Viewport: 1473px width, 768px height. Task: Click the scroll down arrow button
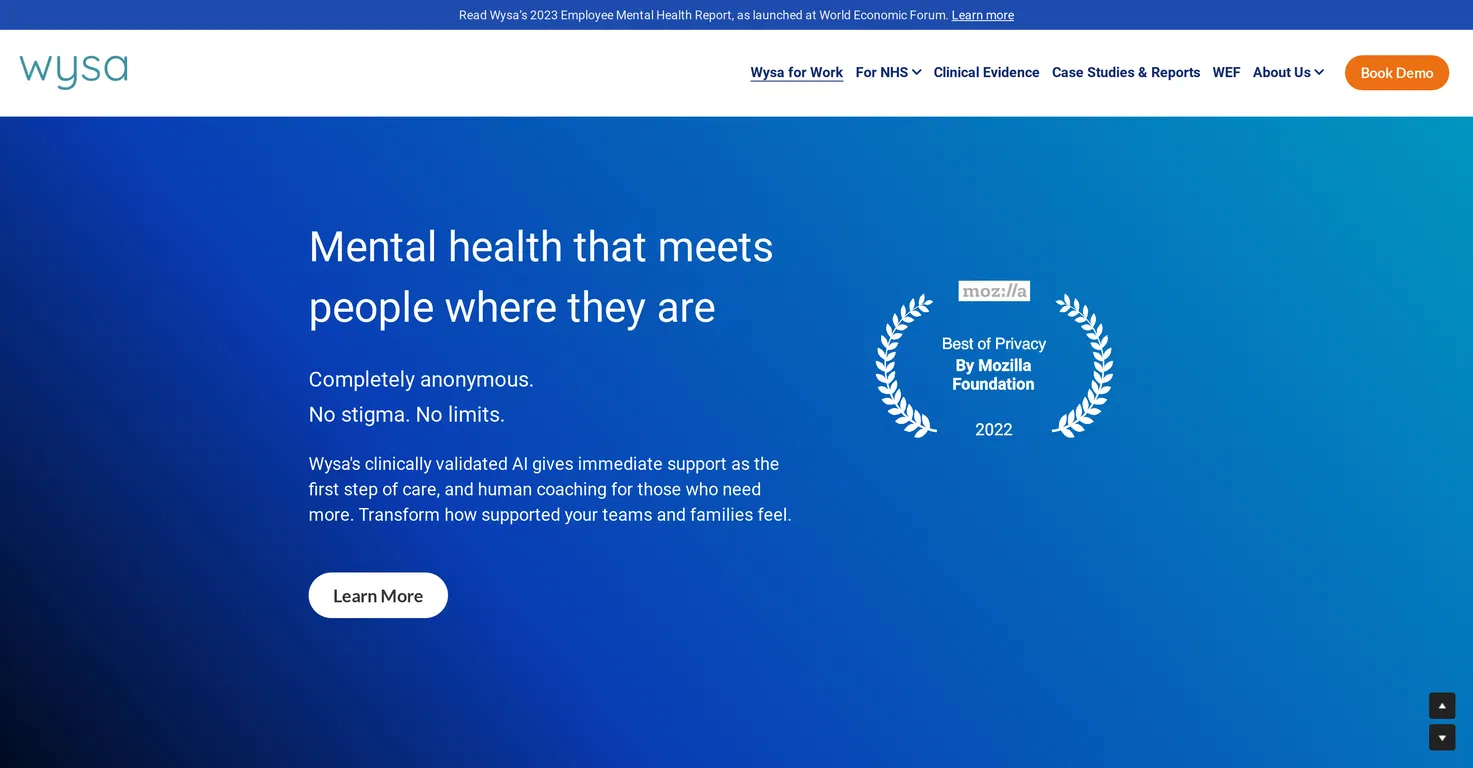coord(1442,738)
